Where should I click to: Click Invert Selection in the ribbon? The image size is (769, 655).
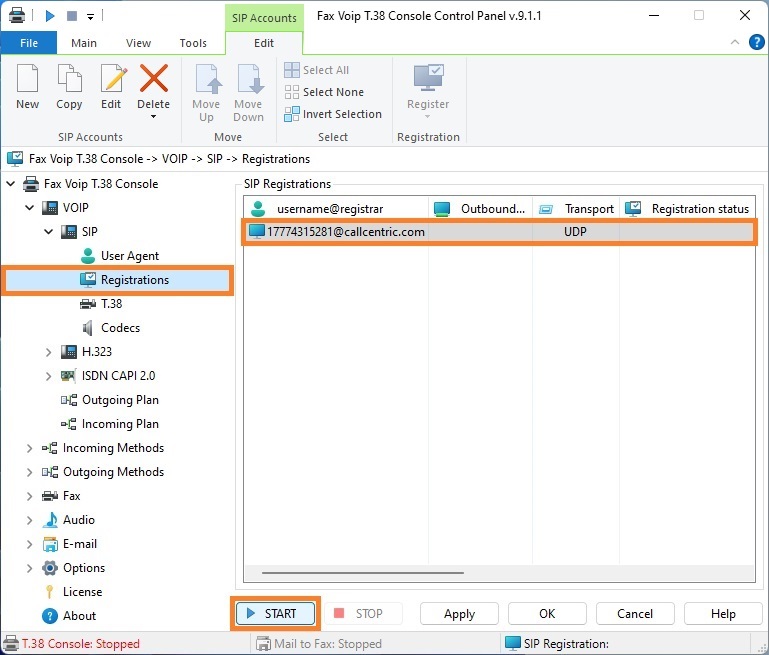tap(333, 114)
